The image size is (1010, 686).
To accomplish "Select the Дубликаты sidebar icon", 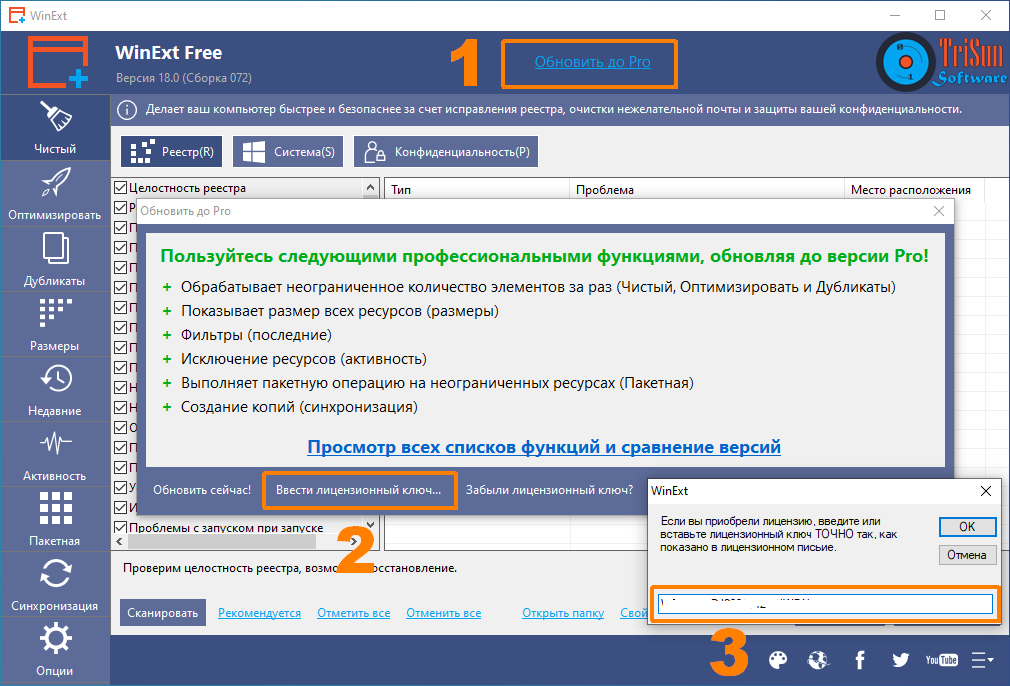I will [x=55, y=258].
